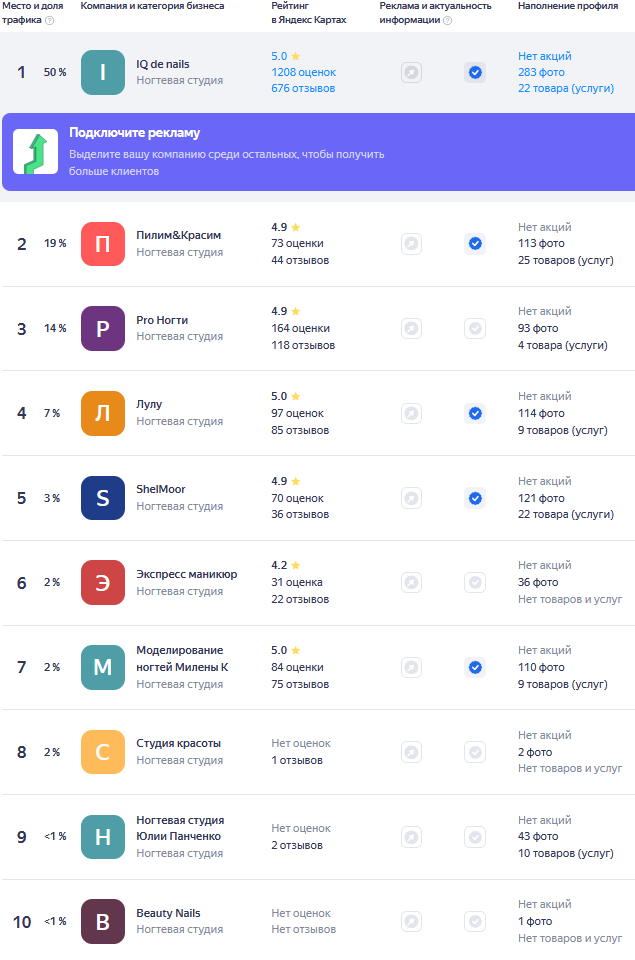Click the Пилим&Красим red avatar icon

[103, 244]
